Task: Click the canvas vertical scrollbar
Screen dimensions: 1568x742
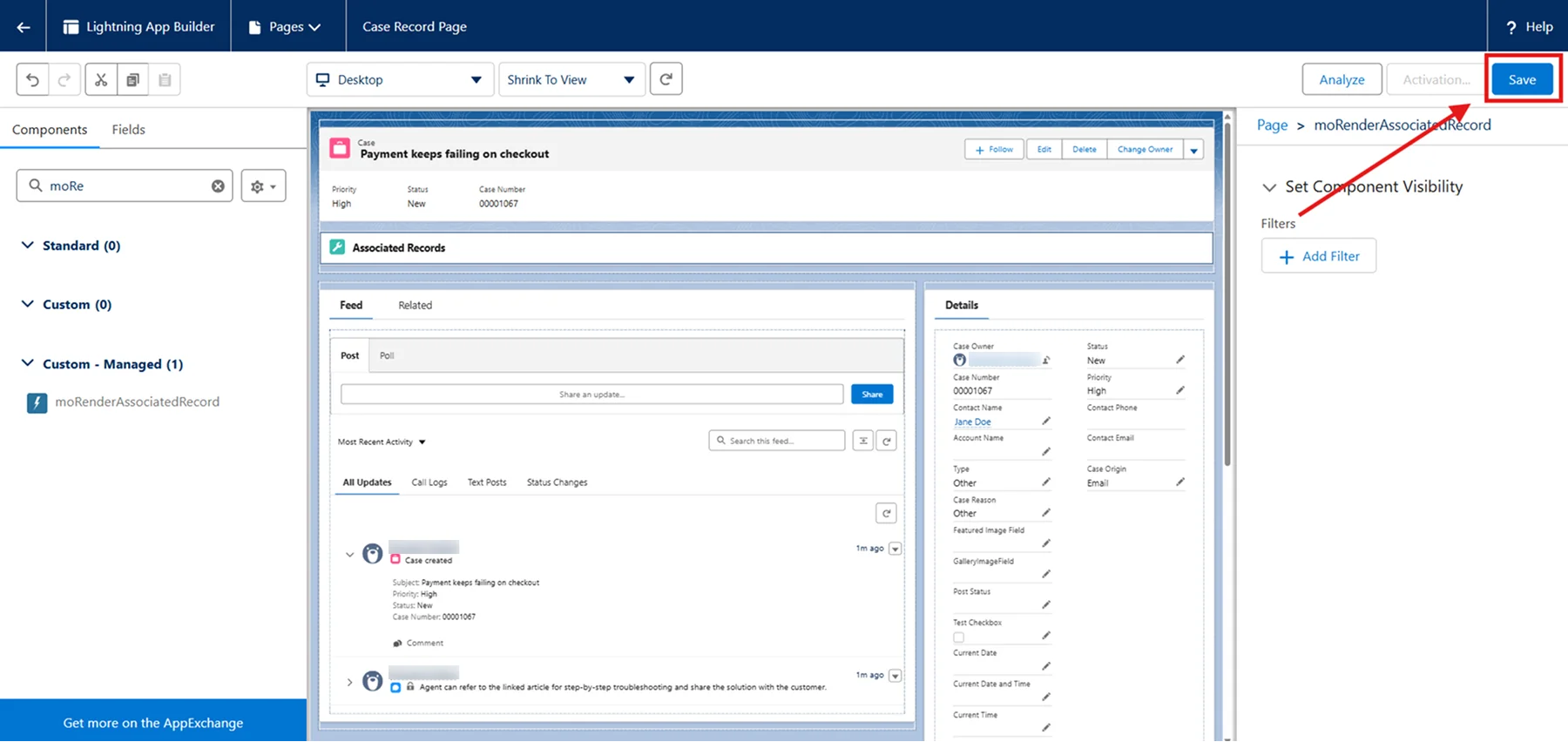Action: pyautogui.click(x=1227, y=296)
